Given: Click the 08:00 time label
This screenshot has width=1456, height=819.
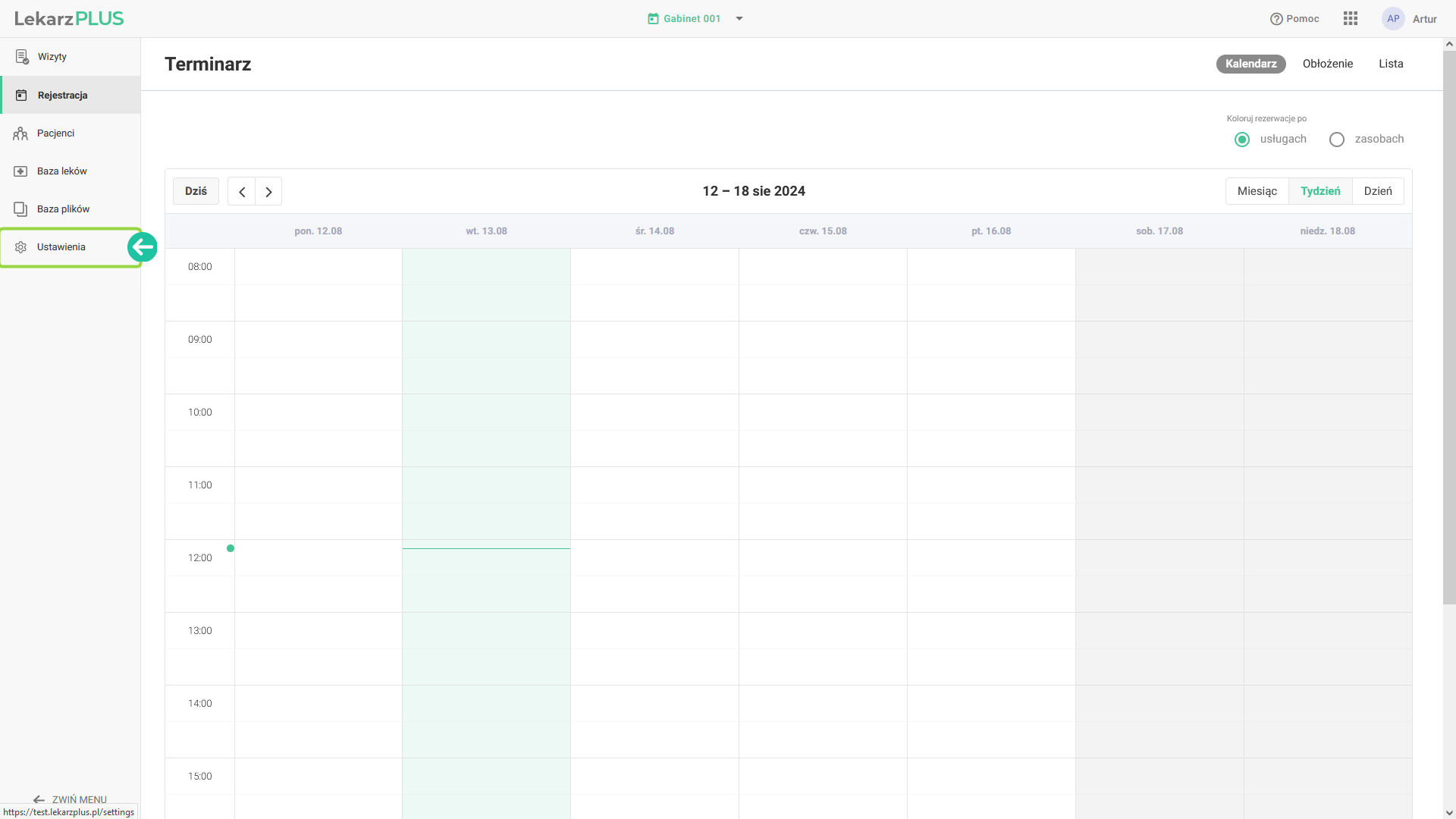Looking at the screenshot, I should [200, 267].
